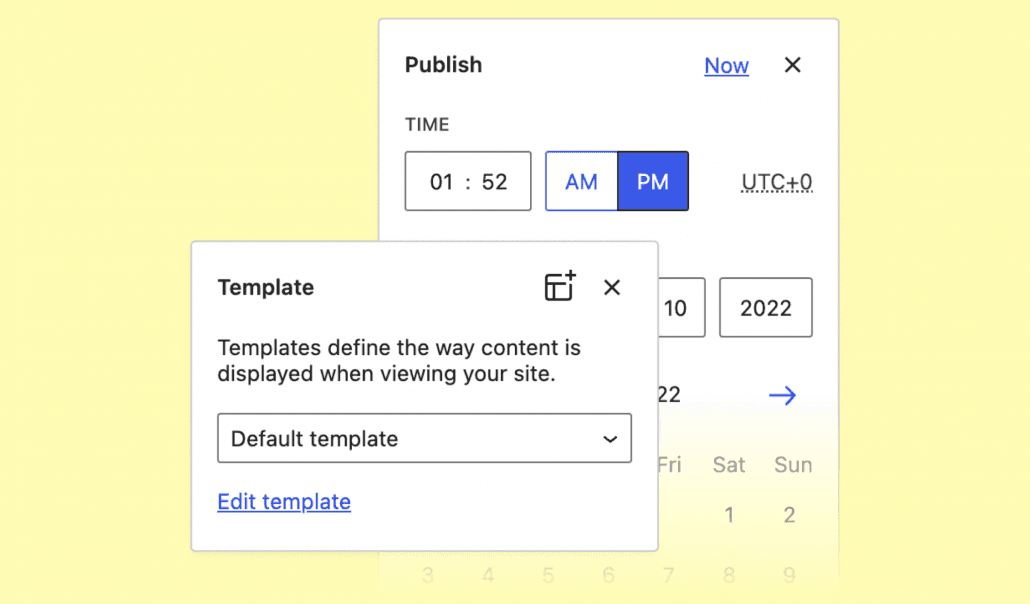Close the Publish date panel
Screen dimensions: 1030x604
(792, 65)
